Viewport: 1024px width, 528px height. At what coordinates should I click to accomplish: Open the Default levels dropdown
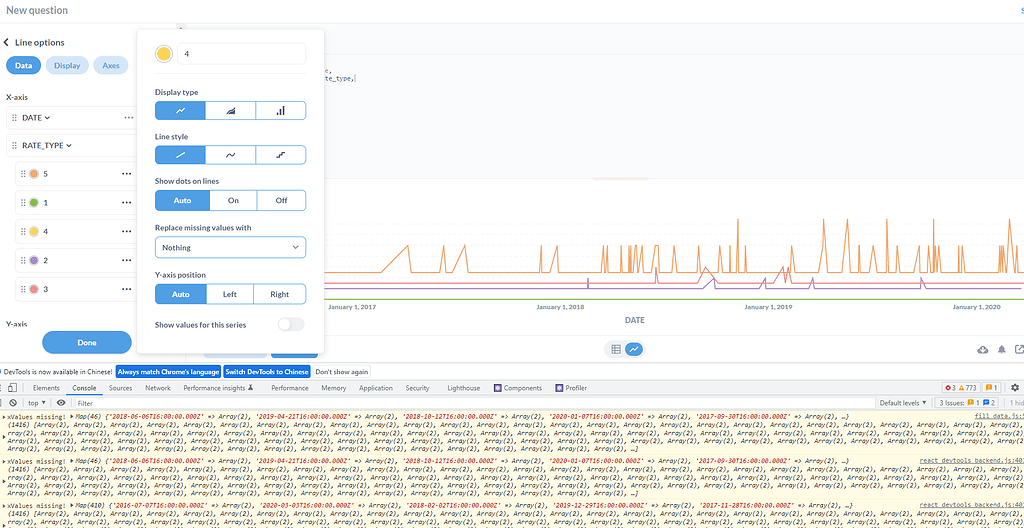[x=902, y=403]
